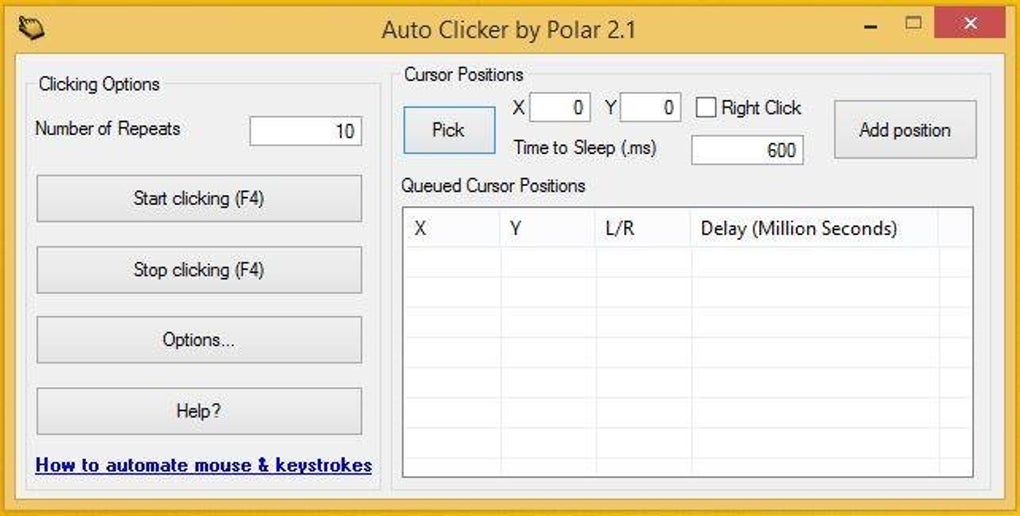This screenshot has height=516, width=1020.
Task: Open the Options... dialog
Action: (199, 340)
